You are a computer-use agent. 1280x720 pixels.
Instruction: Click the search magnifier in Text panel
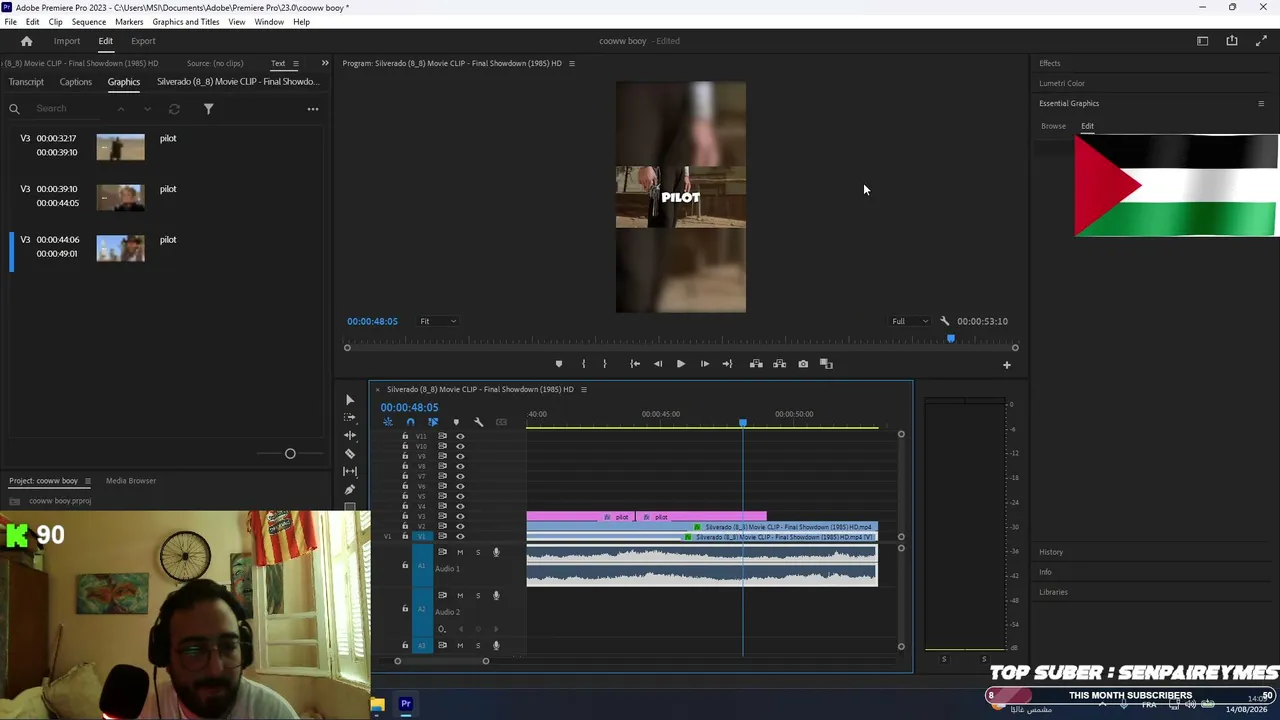click(14, 109)
